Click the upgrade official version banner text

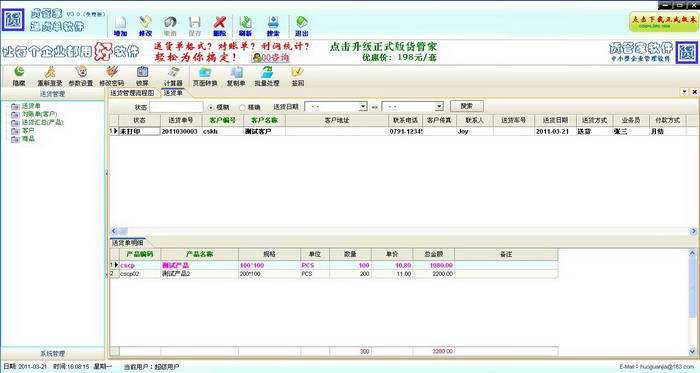(x=383, y=47)
